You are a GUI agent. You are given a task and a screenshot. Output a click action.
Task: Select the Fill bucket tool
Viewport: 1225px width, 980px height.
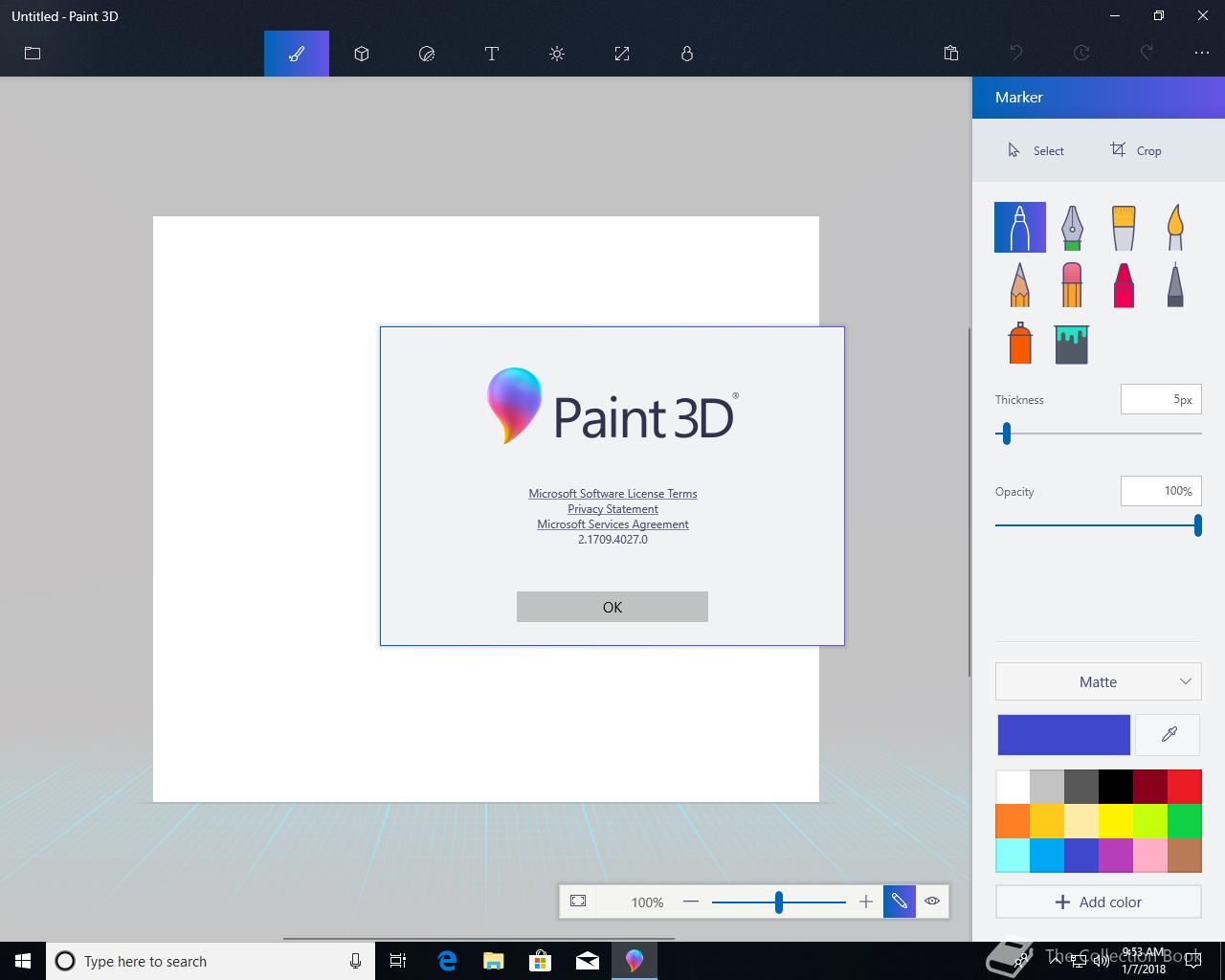pos(1072,345)
